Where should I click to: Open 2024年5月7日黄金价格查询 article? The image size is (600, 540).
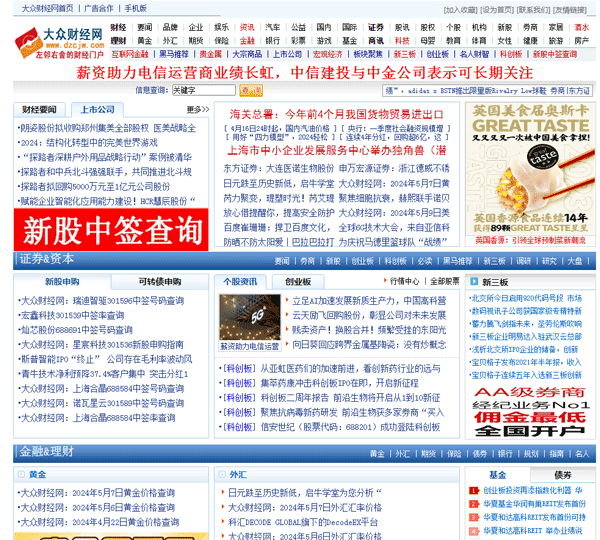(x=97, y=493)
